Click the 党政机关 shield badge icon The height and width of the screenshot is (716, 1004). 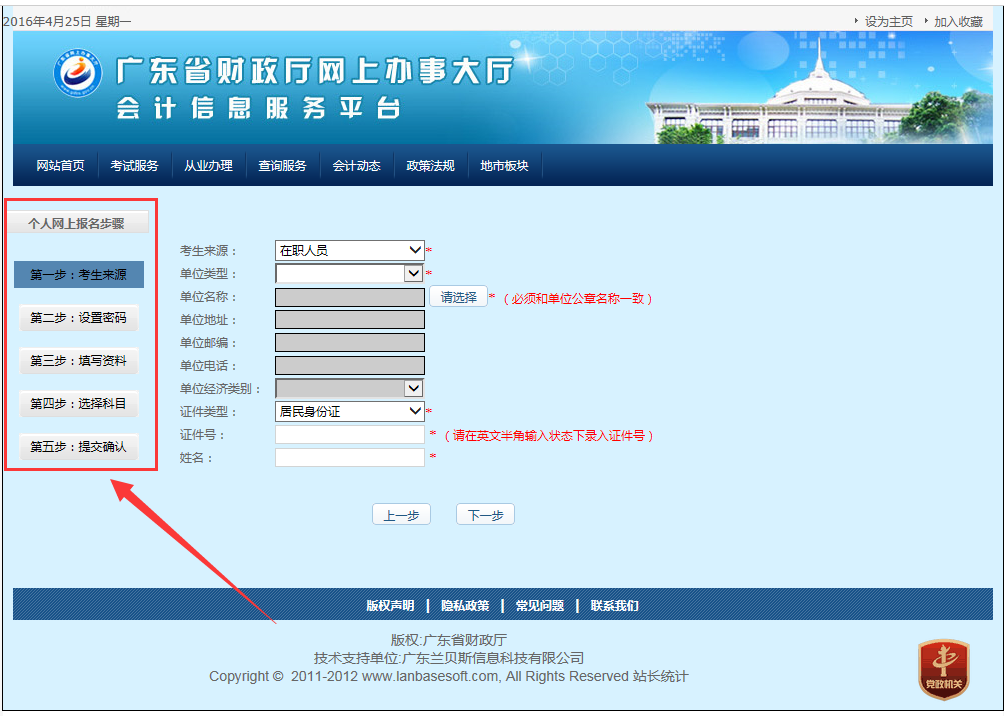[x=943, y=669]
